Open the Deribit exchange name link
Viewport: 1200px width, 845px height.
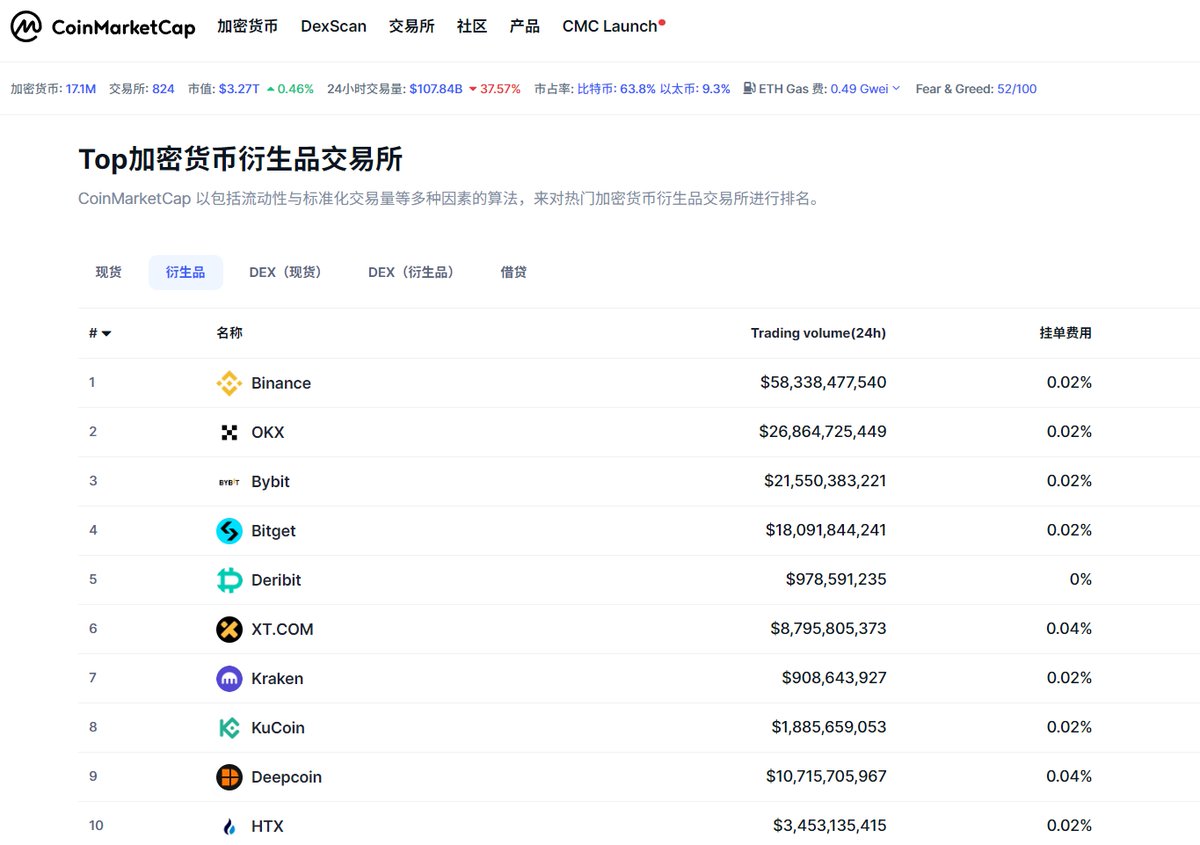pyautogui.click(x=276, y=580)
